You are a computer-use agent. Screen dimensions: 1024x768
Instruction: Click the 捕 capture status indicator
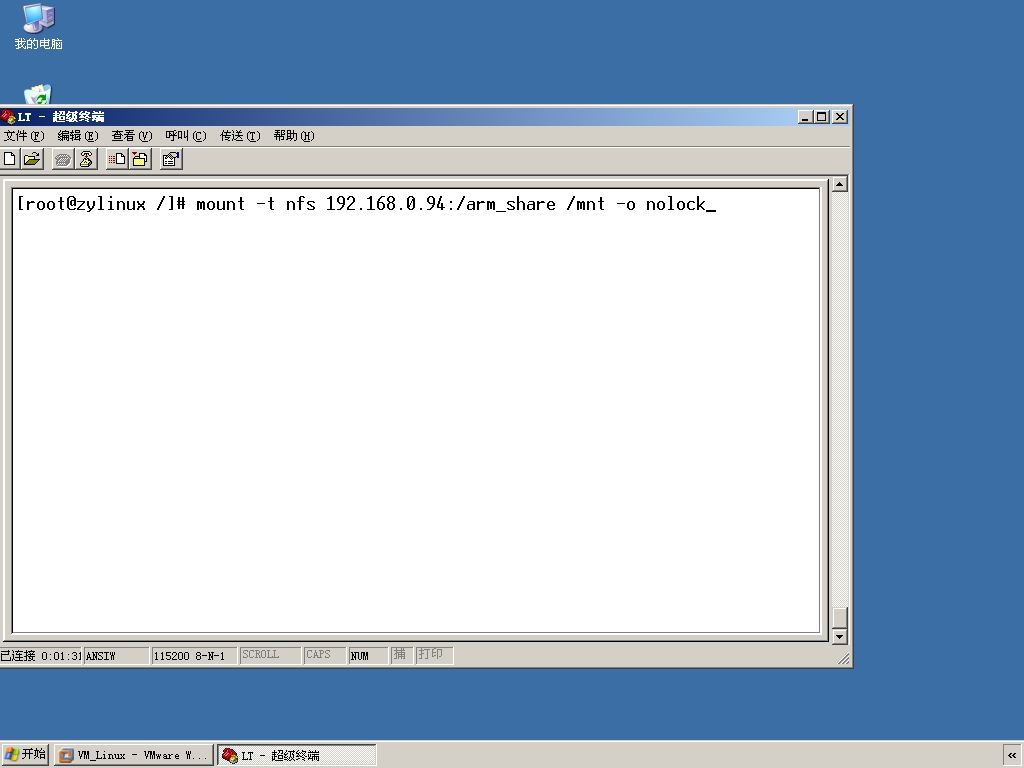[x=401, y=655]
